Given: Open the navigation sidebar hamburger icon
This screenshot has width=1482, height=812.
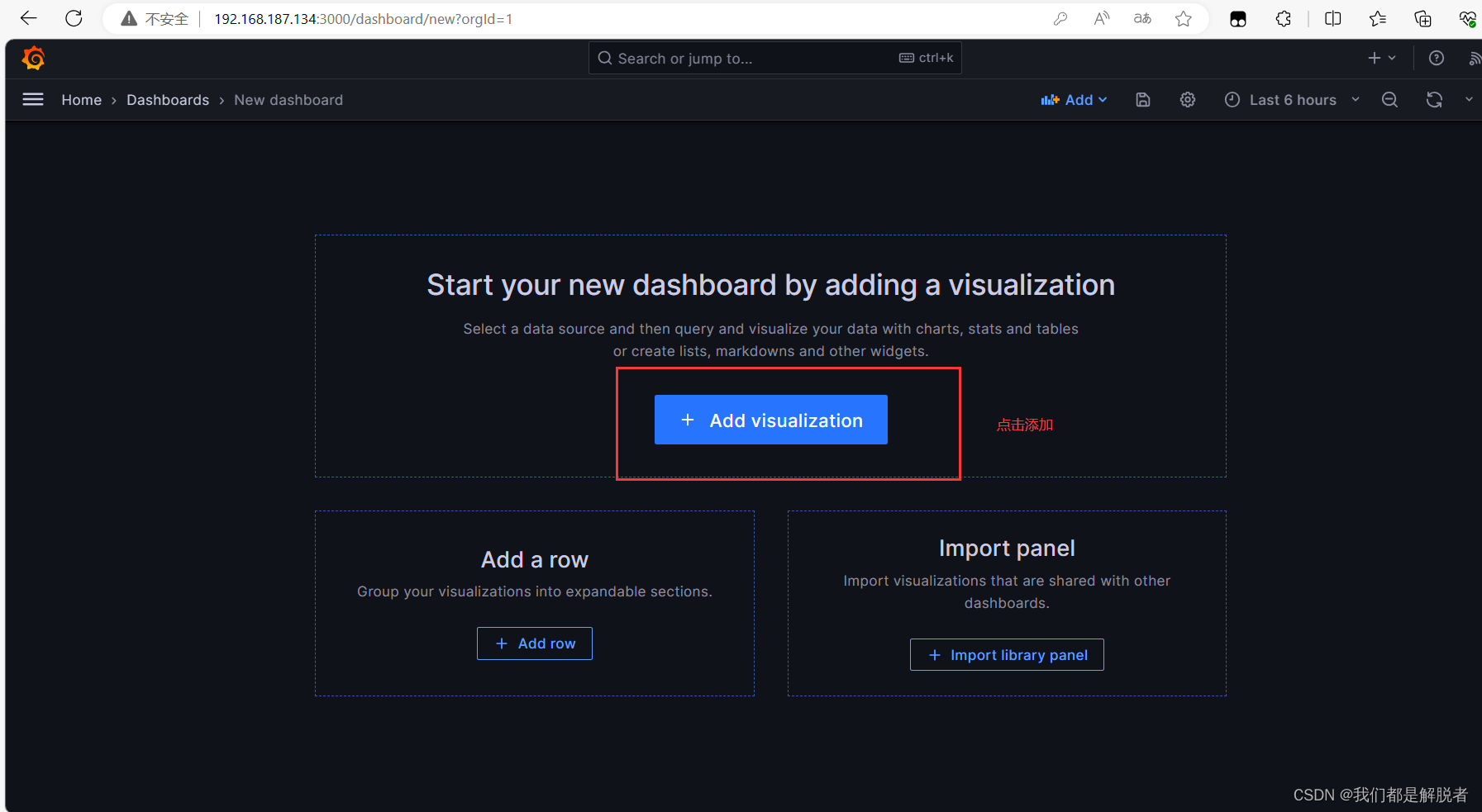Looking at the screenshot, I should click(x=33, y=99).
